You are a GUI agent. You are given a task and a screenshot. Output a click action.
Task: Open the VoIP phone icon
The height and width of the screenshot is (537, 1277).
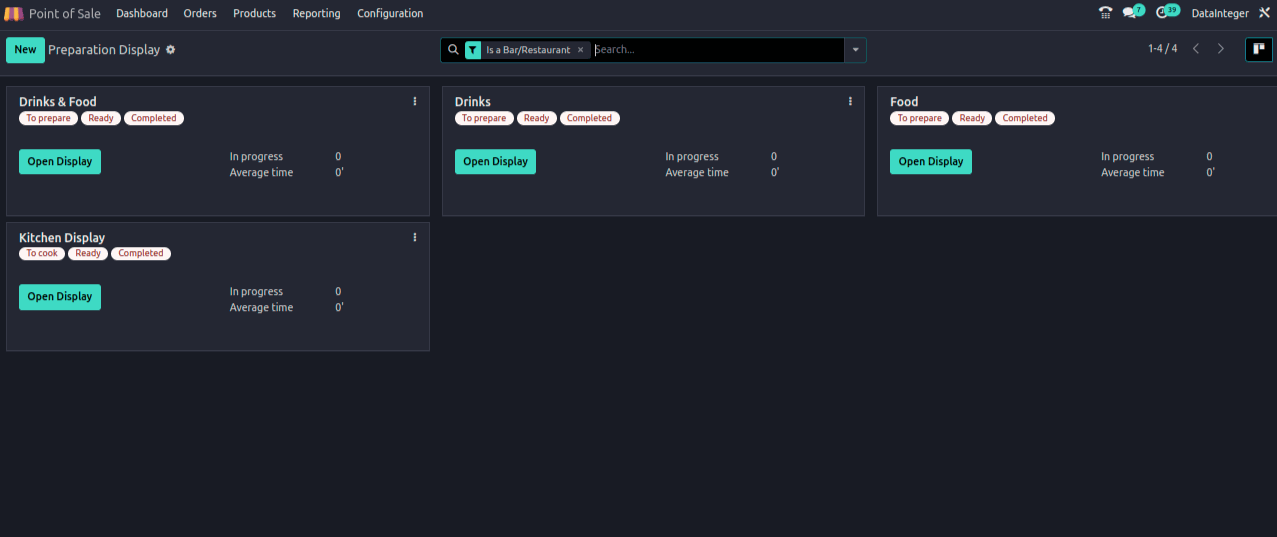tap(1105, 13)
